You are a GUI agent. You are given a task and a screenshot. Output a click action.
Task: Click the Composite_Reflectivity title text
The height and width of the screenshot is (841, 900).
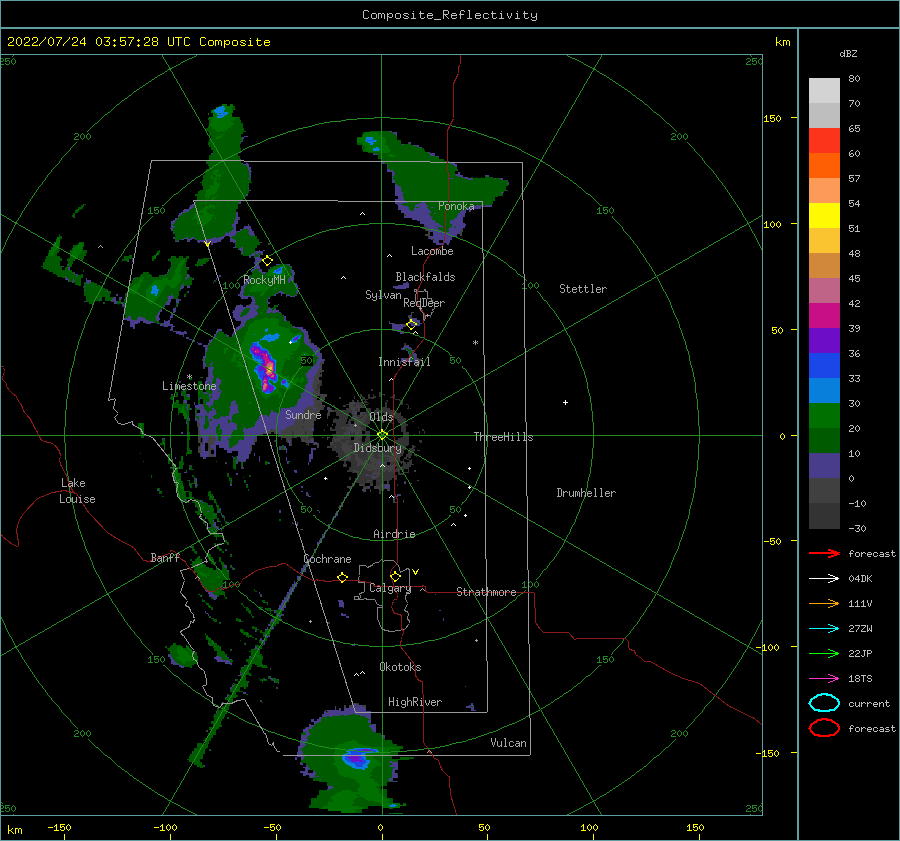(450, 15)
